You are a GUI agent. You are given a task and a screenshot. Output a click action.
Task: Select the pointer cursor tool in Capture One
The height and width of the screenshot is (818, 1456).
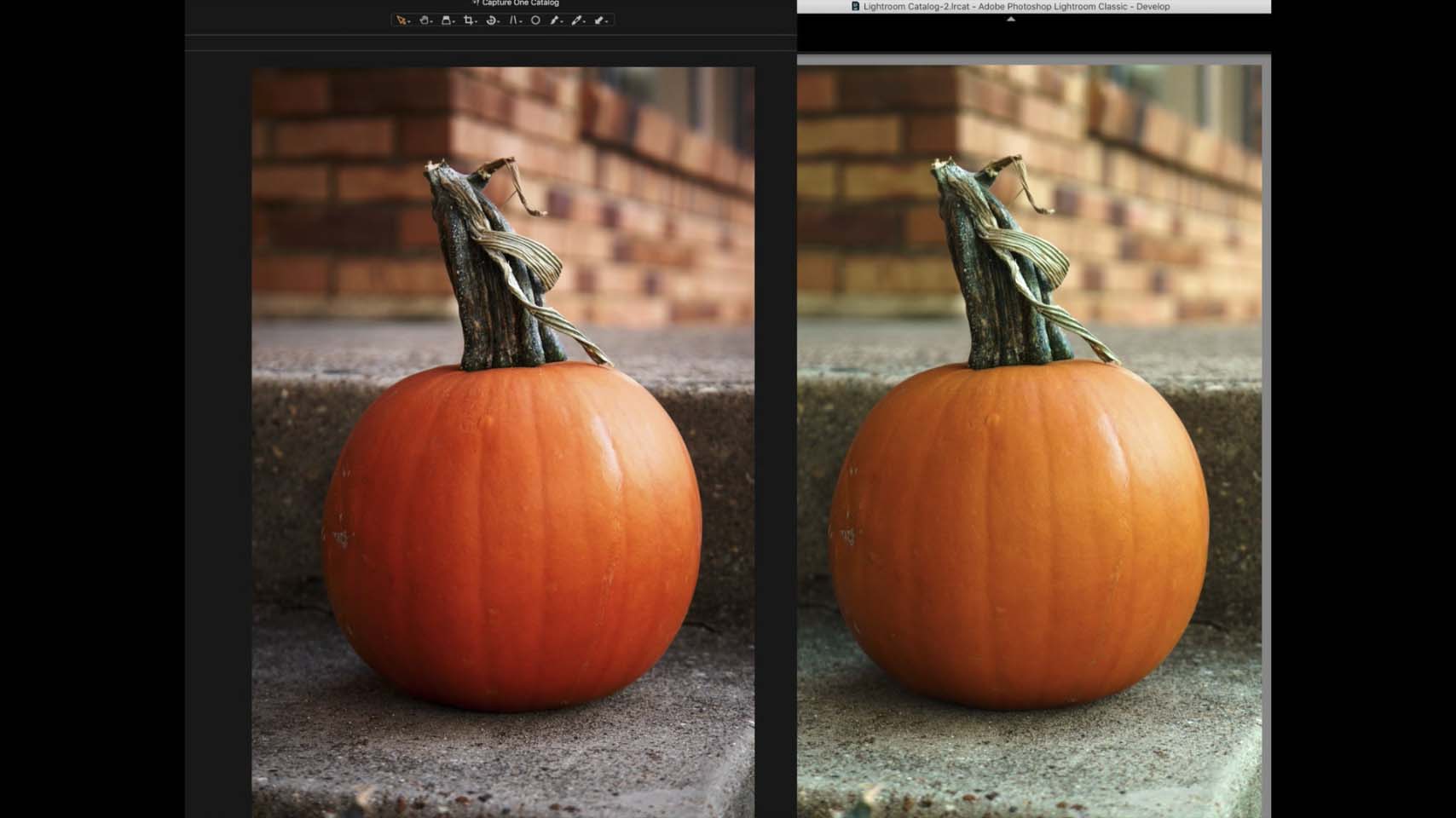coord(401,20)
